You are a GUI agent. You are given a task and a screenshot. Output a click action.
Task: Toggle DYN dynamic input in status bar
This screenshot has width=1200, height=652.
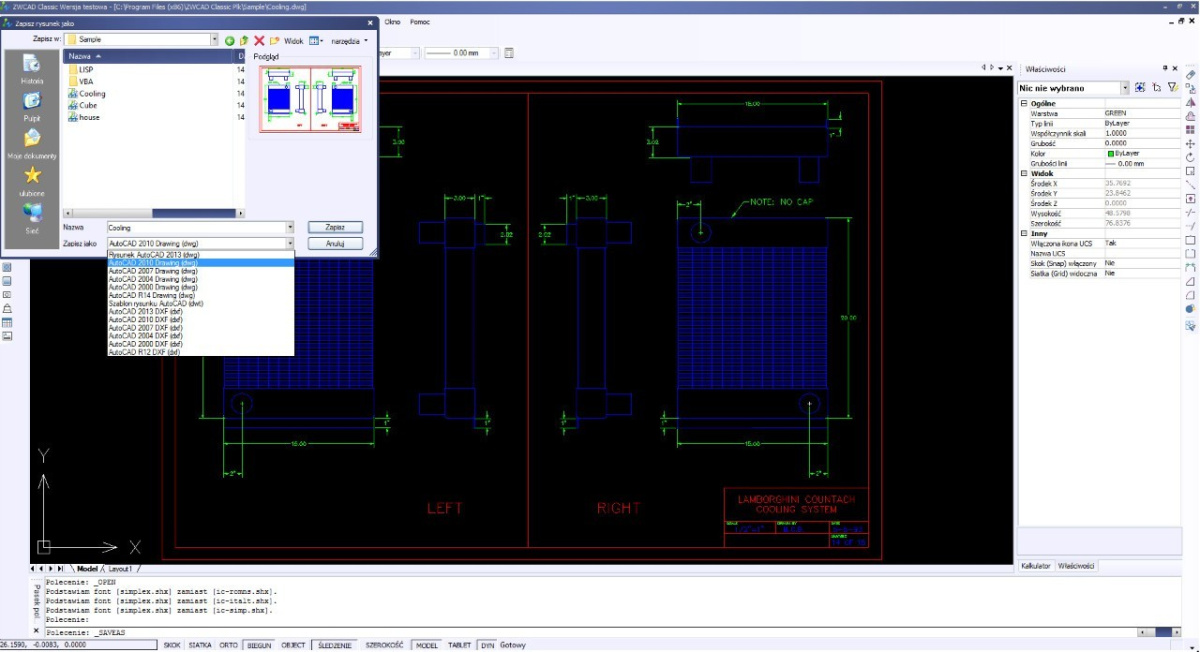(x=488, y=645)
